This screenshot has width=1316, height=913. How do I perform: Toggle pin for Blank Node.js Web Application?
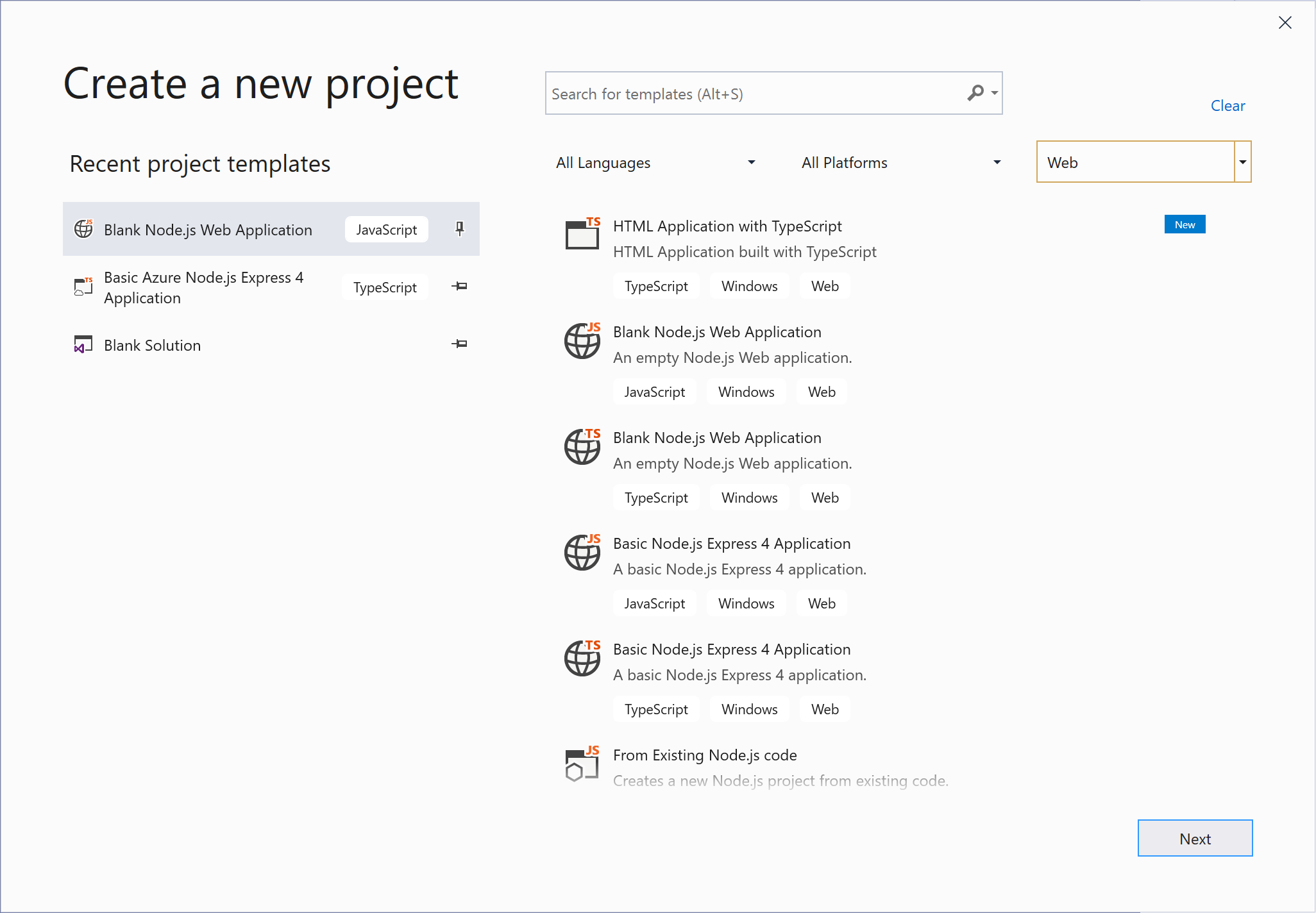(459, 229)
